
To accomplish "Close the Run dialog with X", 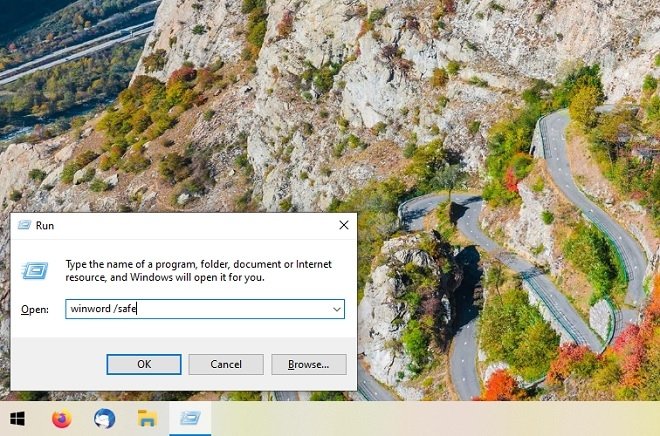I will [344, 225].
